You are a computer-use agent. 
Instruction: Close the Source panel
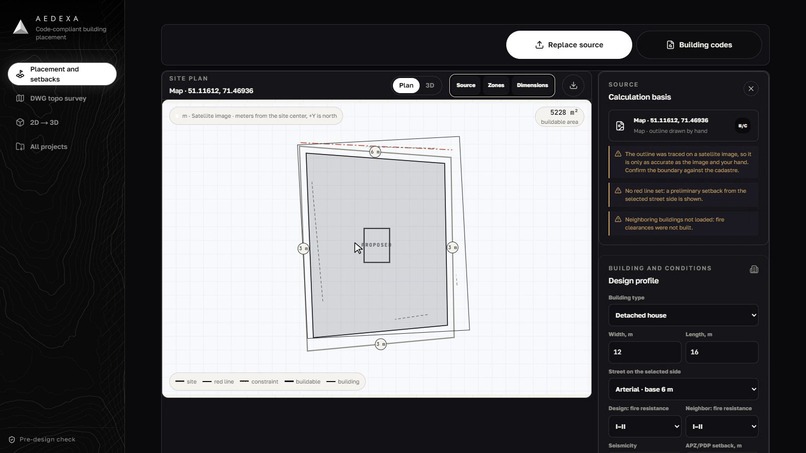(x=751, y=88)
